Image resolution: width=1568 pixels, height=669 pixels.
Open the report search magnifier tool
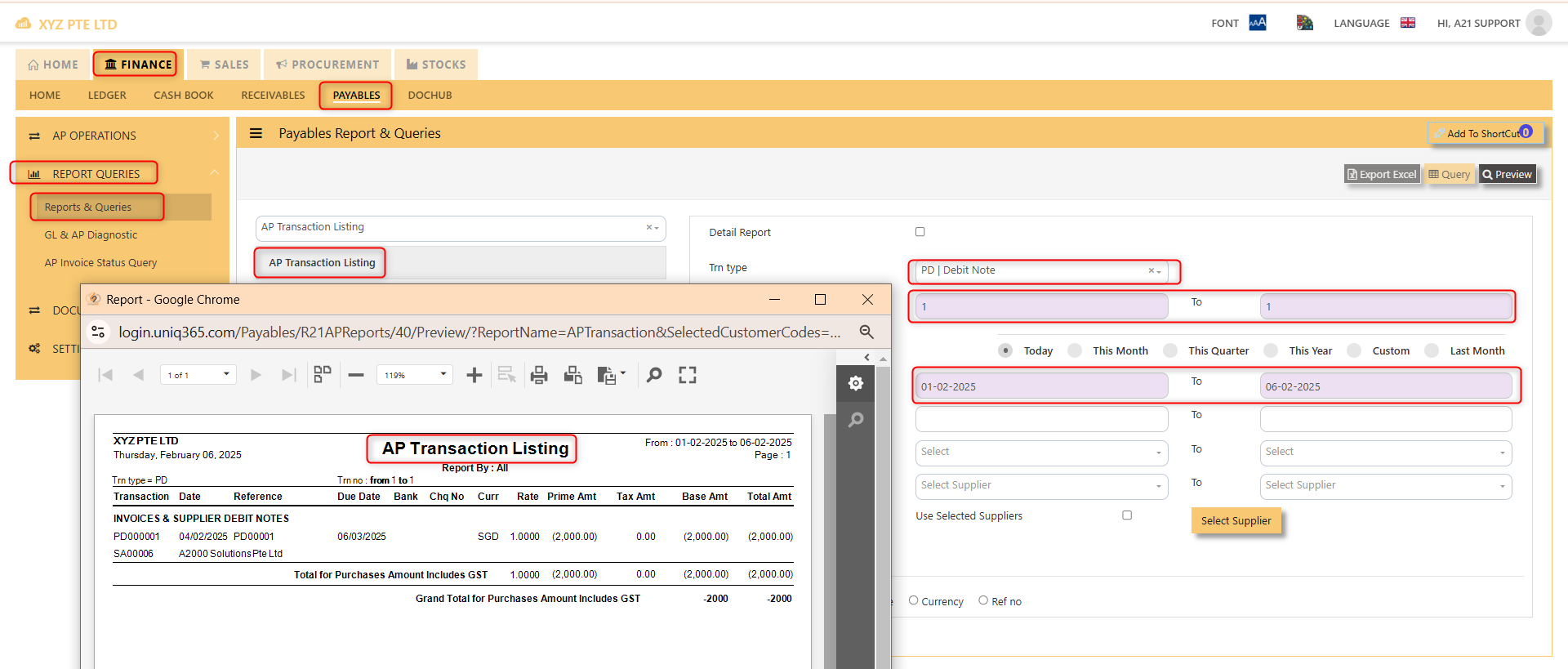[x=654, y=375]
